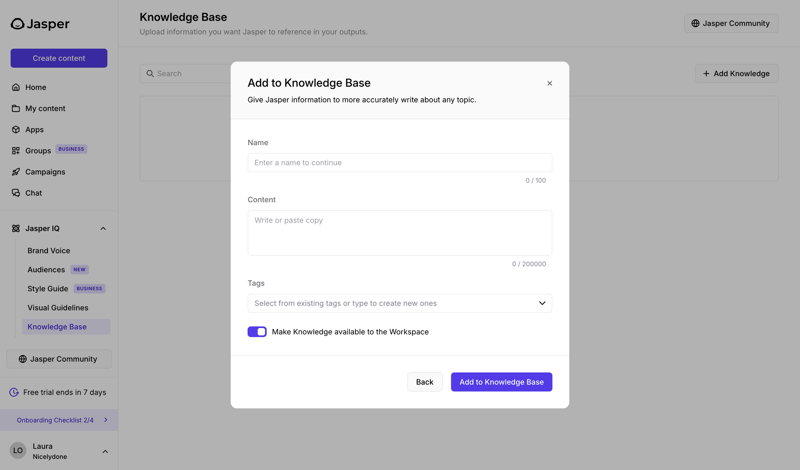Click the Name input field
This screenshot has width=800, height=470.
[x=399, y=163]
